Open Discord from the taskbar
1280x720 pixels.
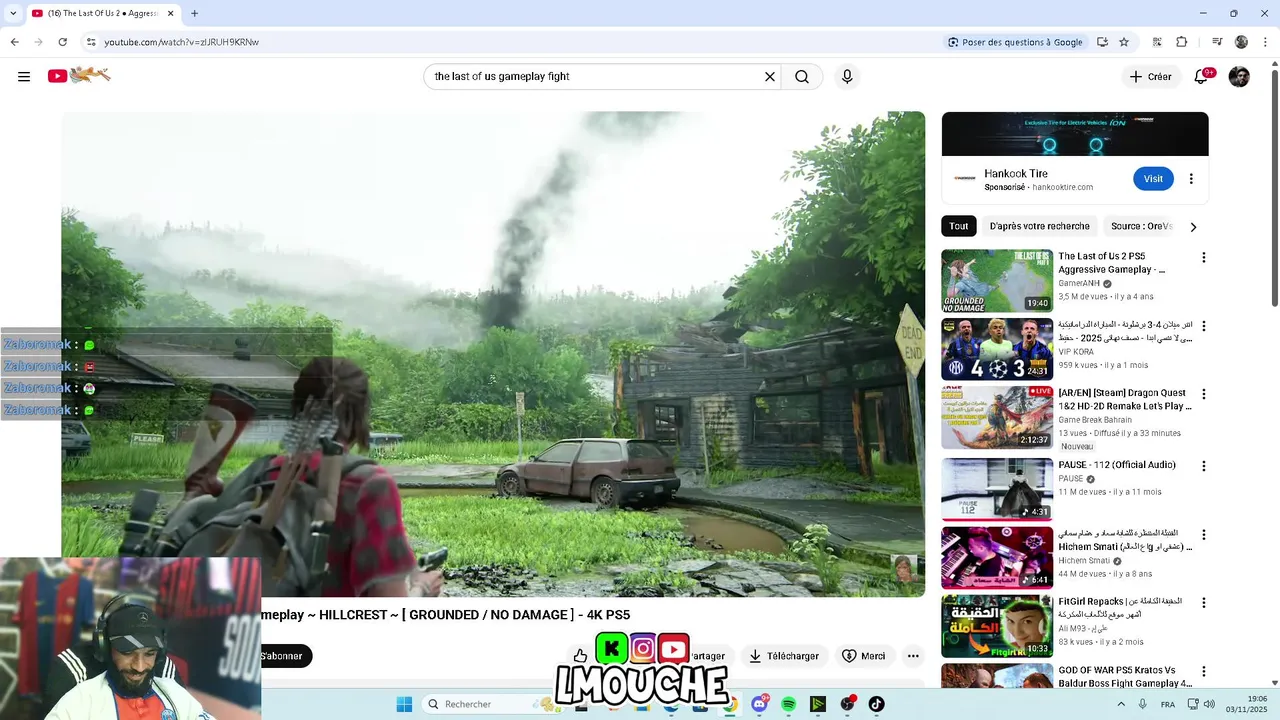click(x=760, y=704)
